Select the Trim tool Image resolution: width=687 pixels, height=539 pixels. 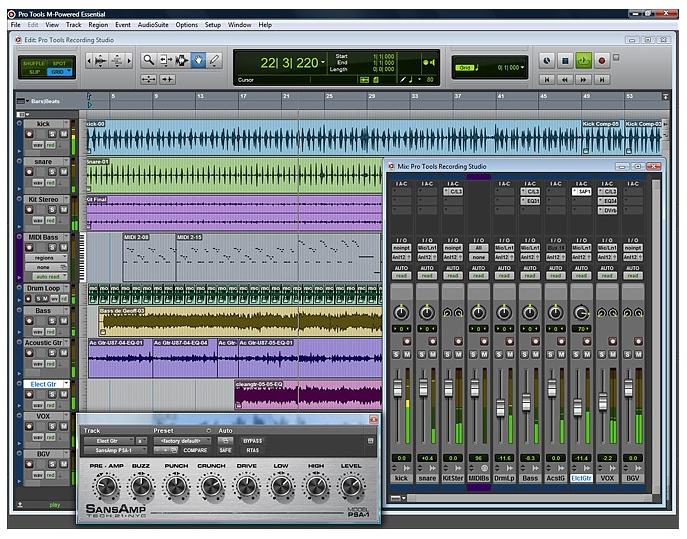click(166, 60)
